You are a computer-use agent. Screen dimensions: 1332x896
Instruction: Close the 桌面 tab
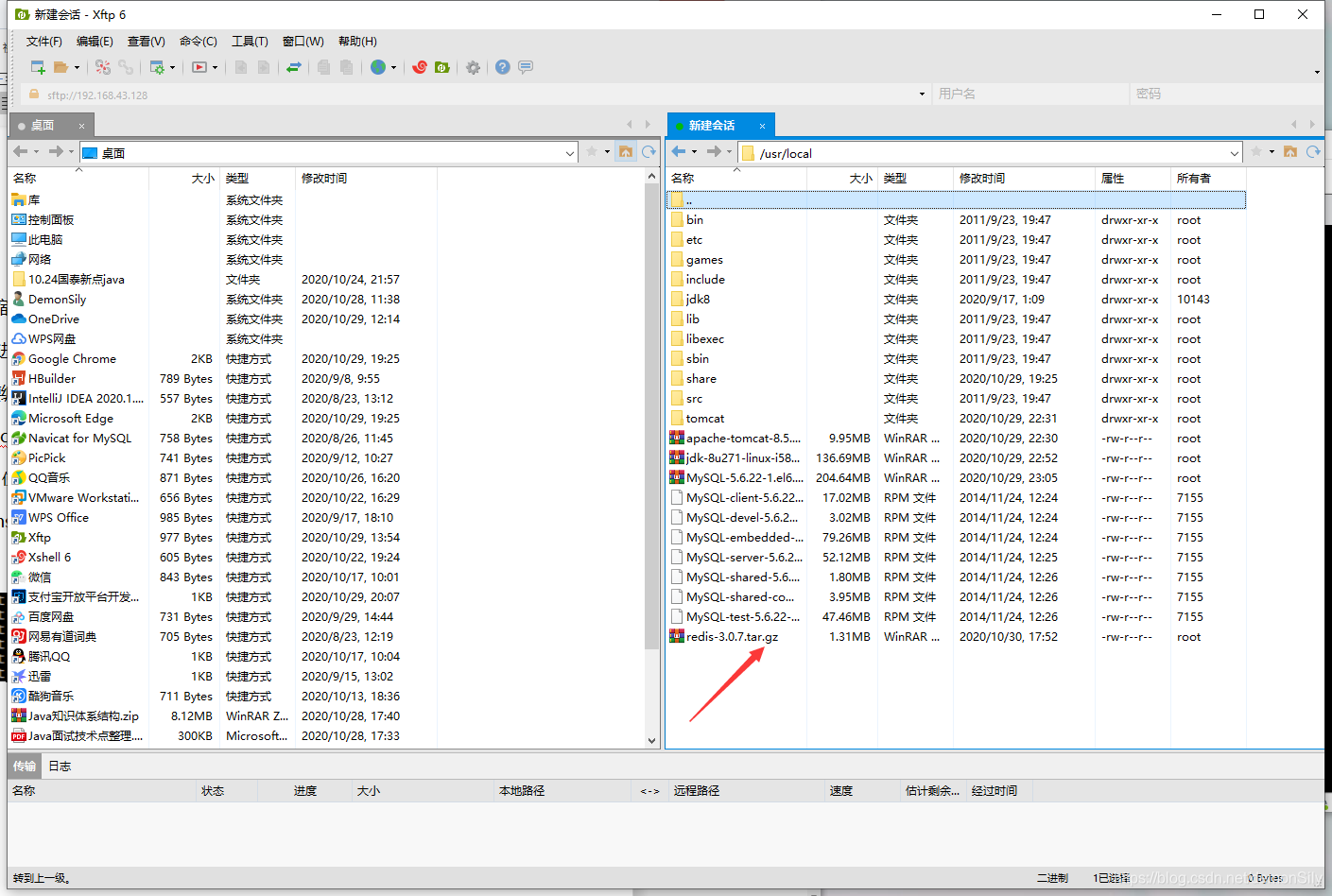tap(81, 126)
